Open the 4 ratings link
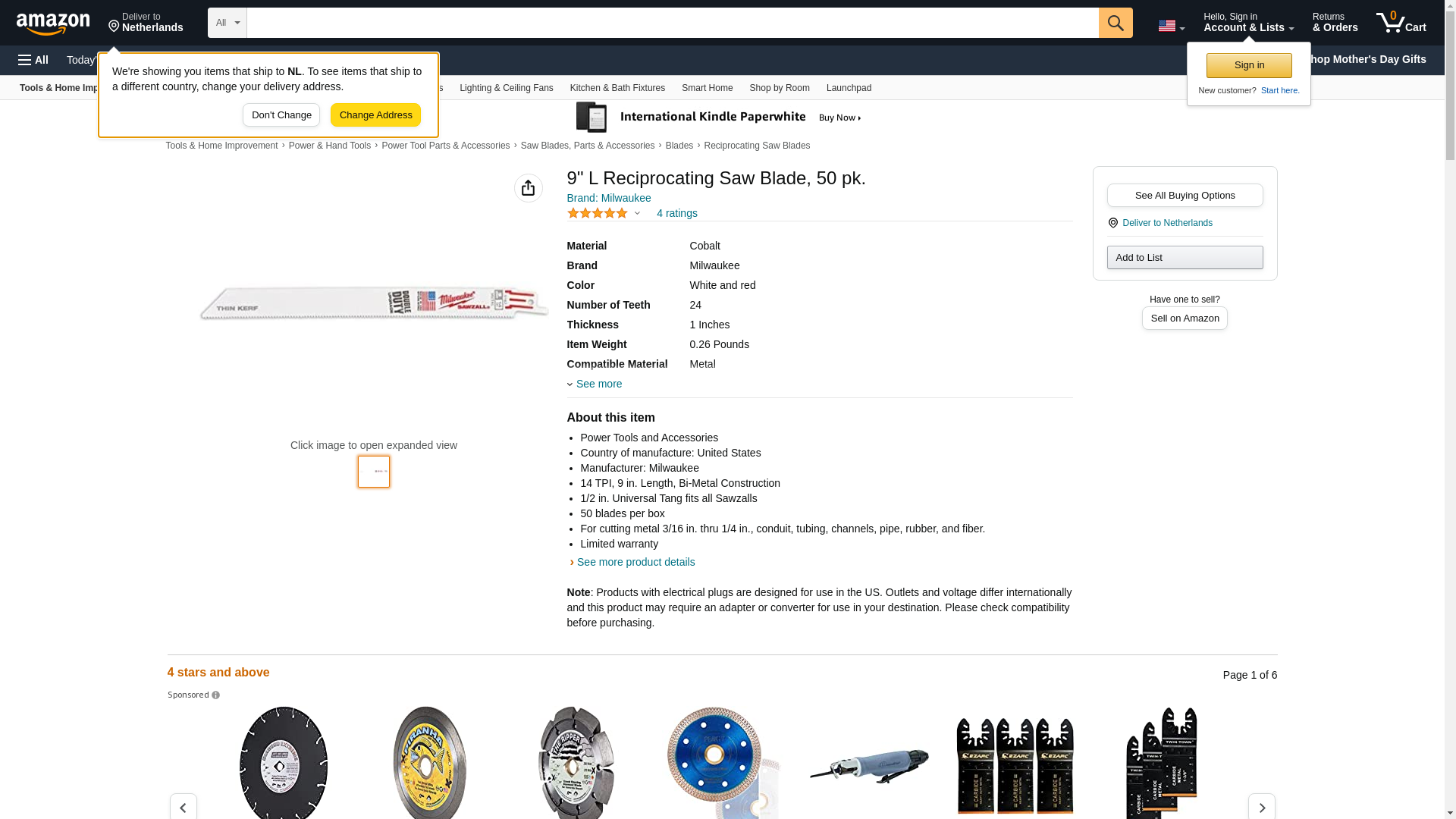 tap(676, 213)
